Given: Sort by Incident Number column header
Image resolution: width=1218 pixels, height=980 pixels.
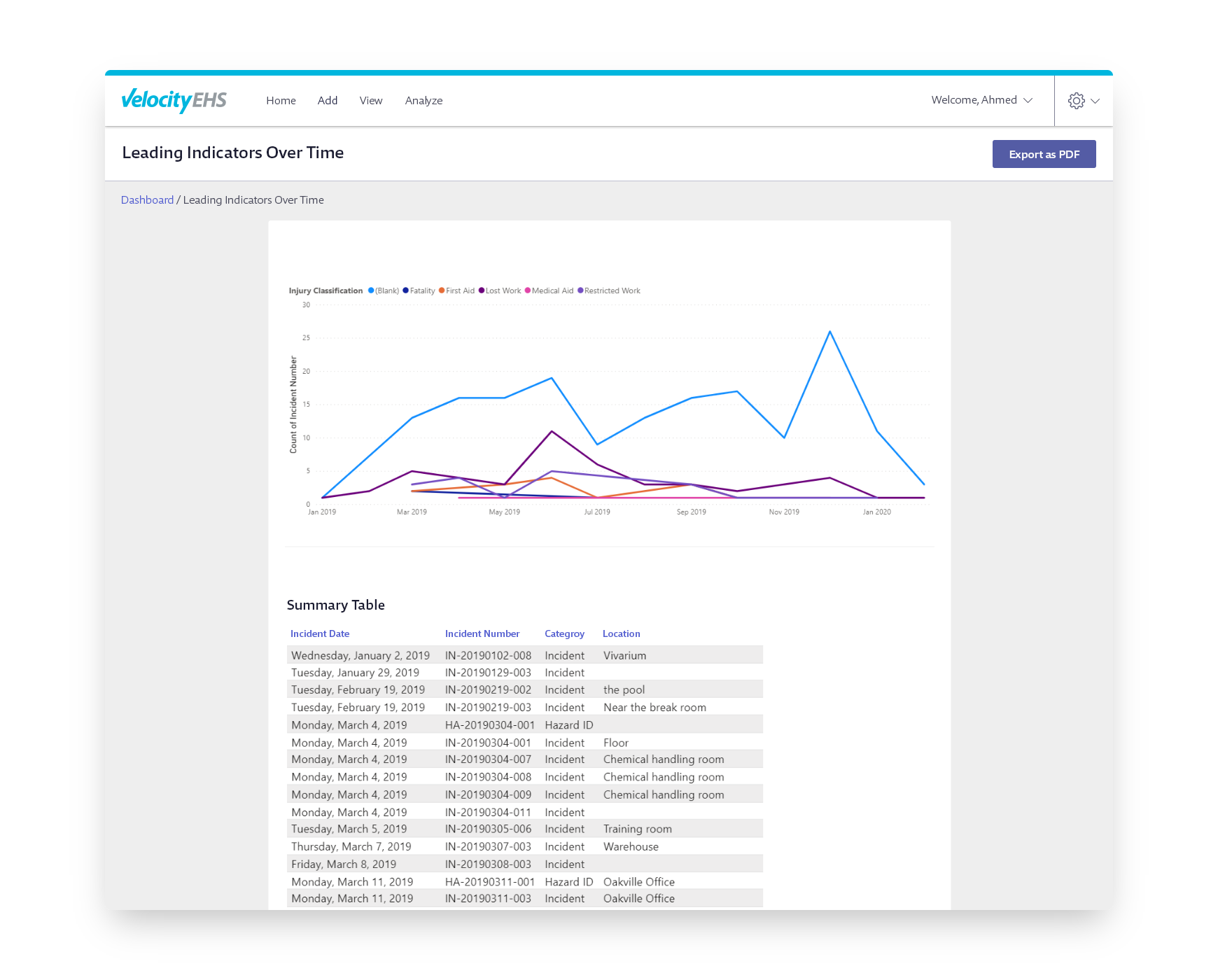Looking at the screenshot, I should (482, 633).
